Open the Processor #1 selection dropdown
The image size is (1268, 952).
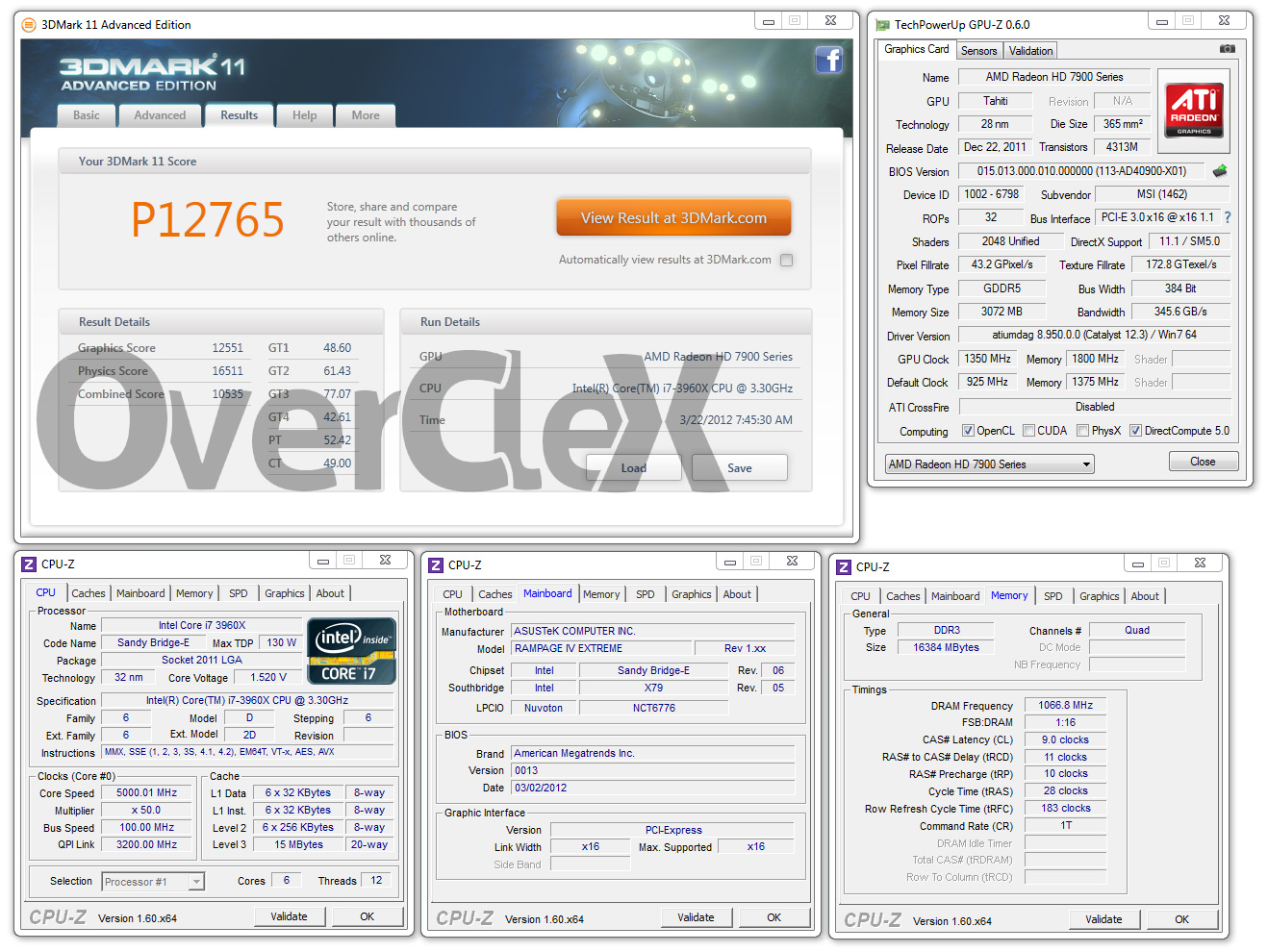tap(154, 882)
